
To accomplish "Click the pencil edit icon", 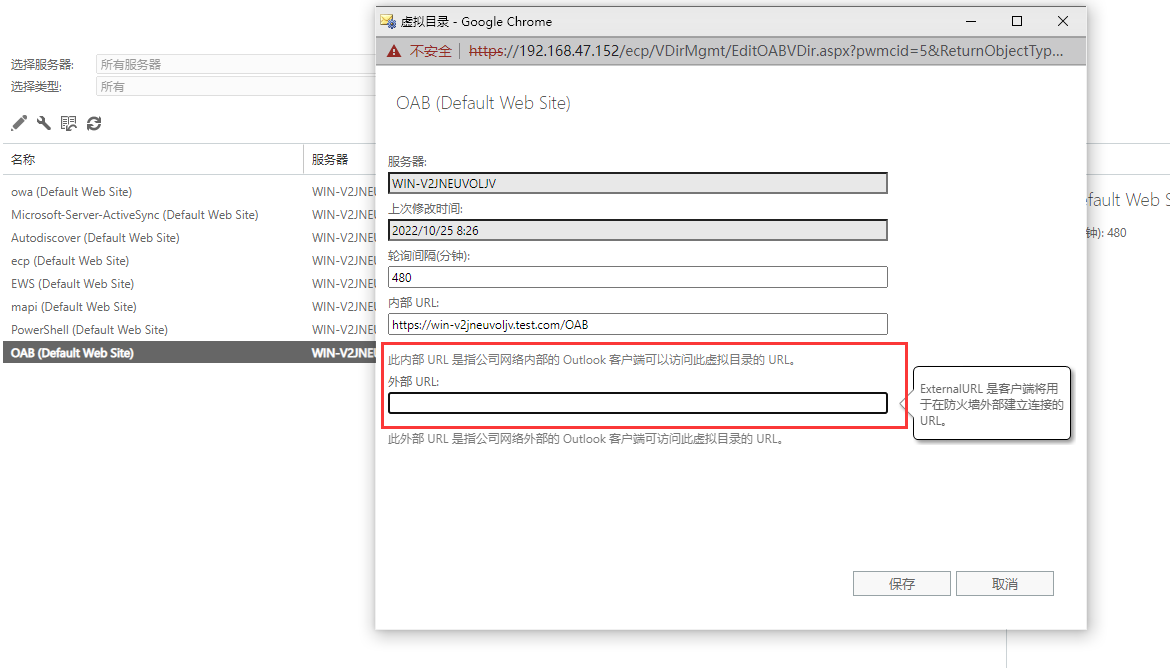I will click(19, 123).
